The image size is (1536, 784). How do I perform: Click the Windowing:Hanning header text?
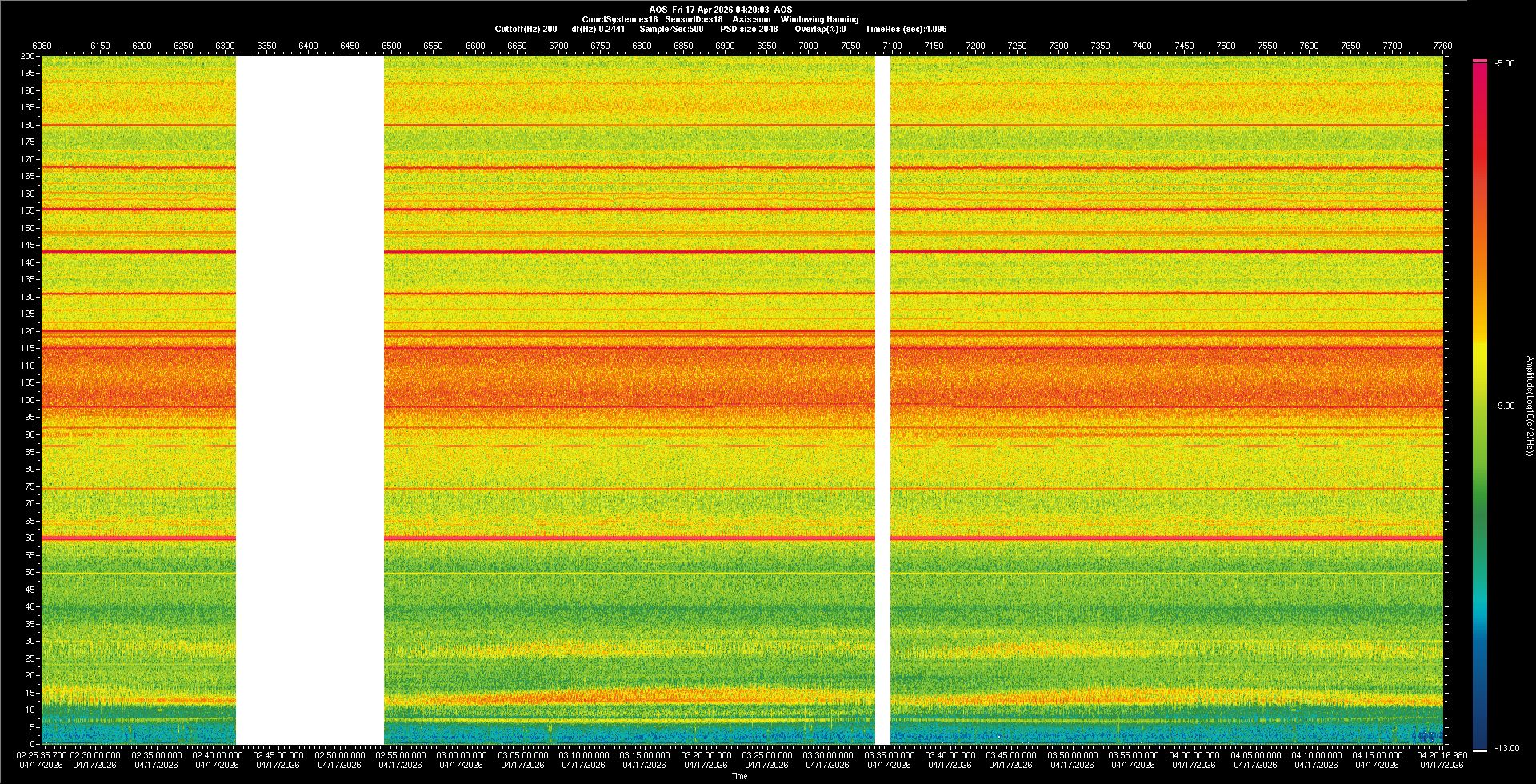(x=819, y=20)
